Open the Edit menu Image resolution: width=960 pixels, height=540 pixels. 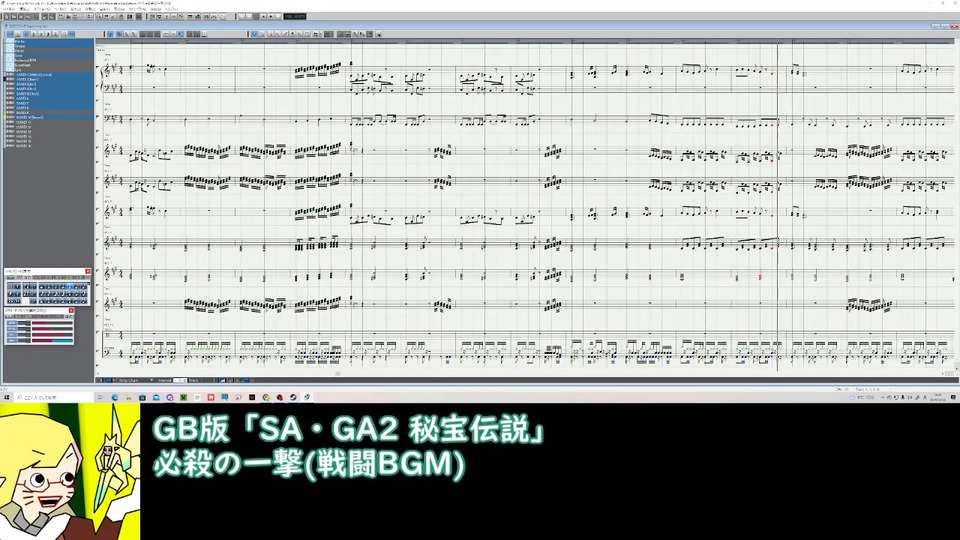(24, 10)
